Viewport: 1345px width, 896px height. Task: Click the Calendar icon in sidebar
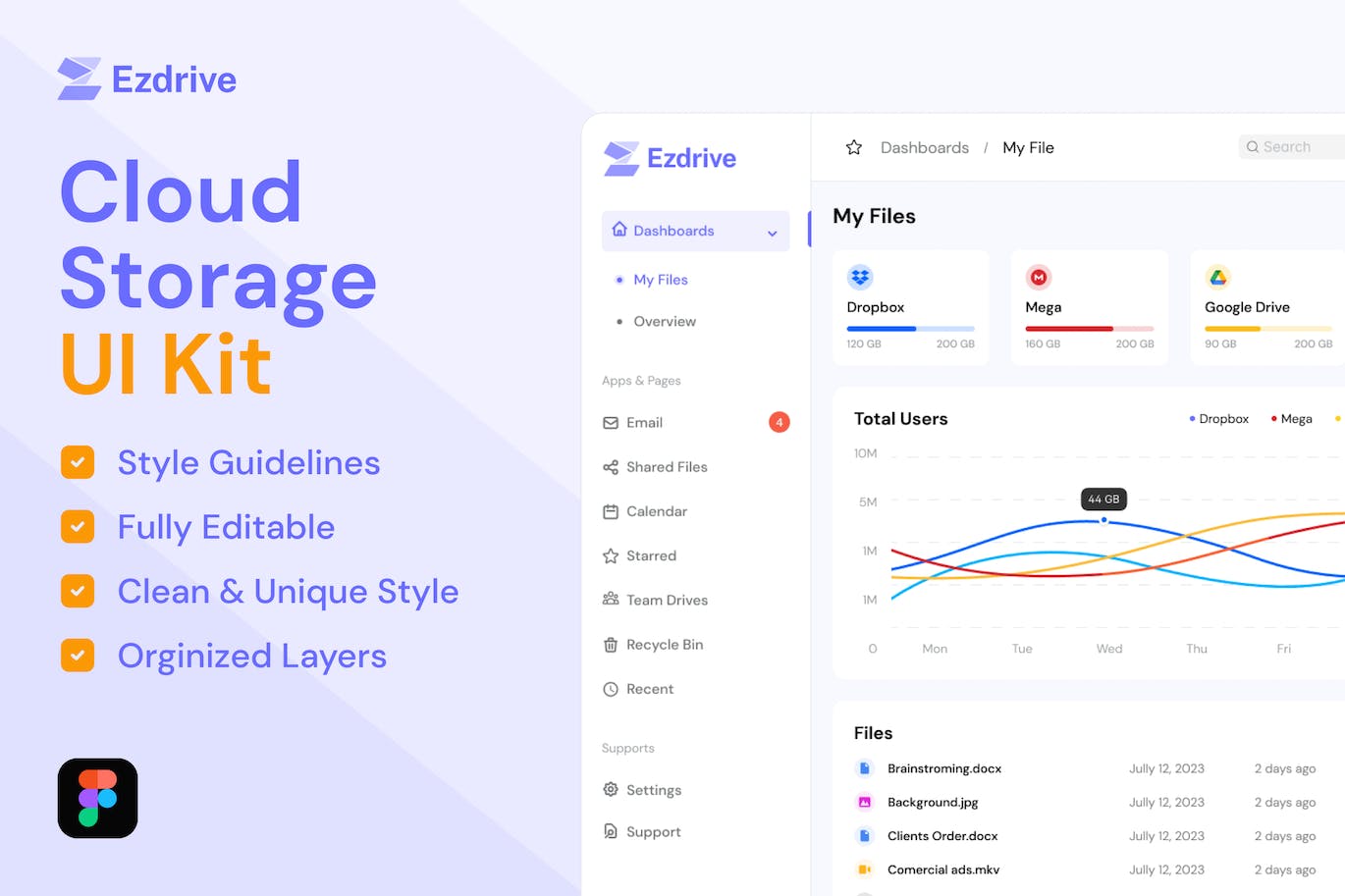coord(611,511)
